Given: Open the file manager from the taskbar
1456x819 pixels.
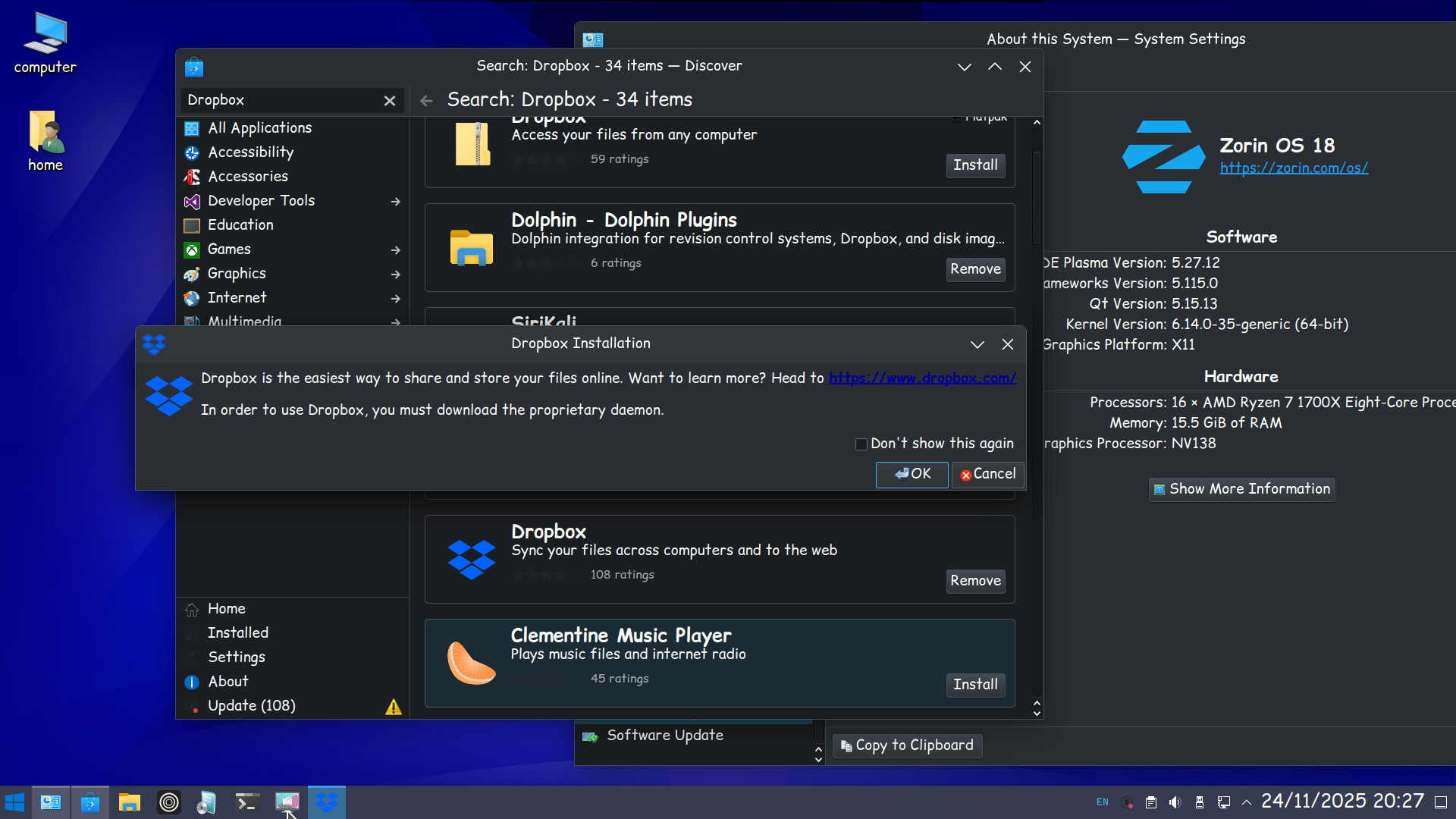Looking at the screenshot, I should coord(130,802).
